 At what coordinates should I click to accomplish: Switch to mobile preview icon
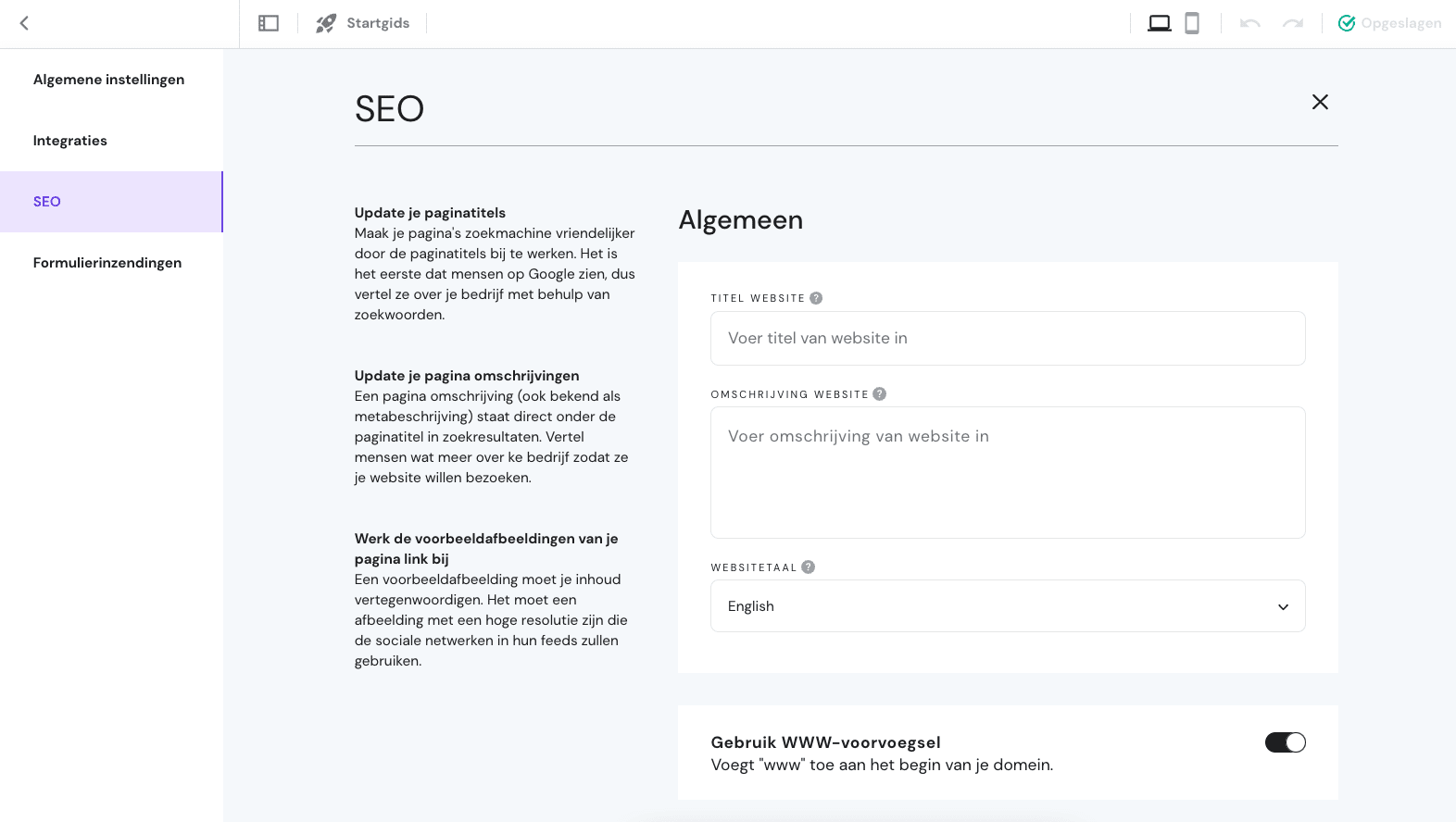(x=1192, y=23)
